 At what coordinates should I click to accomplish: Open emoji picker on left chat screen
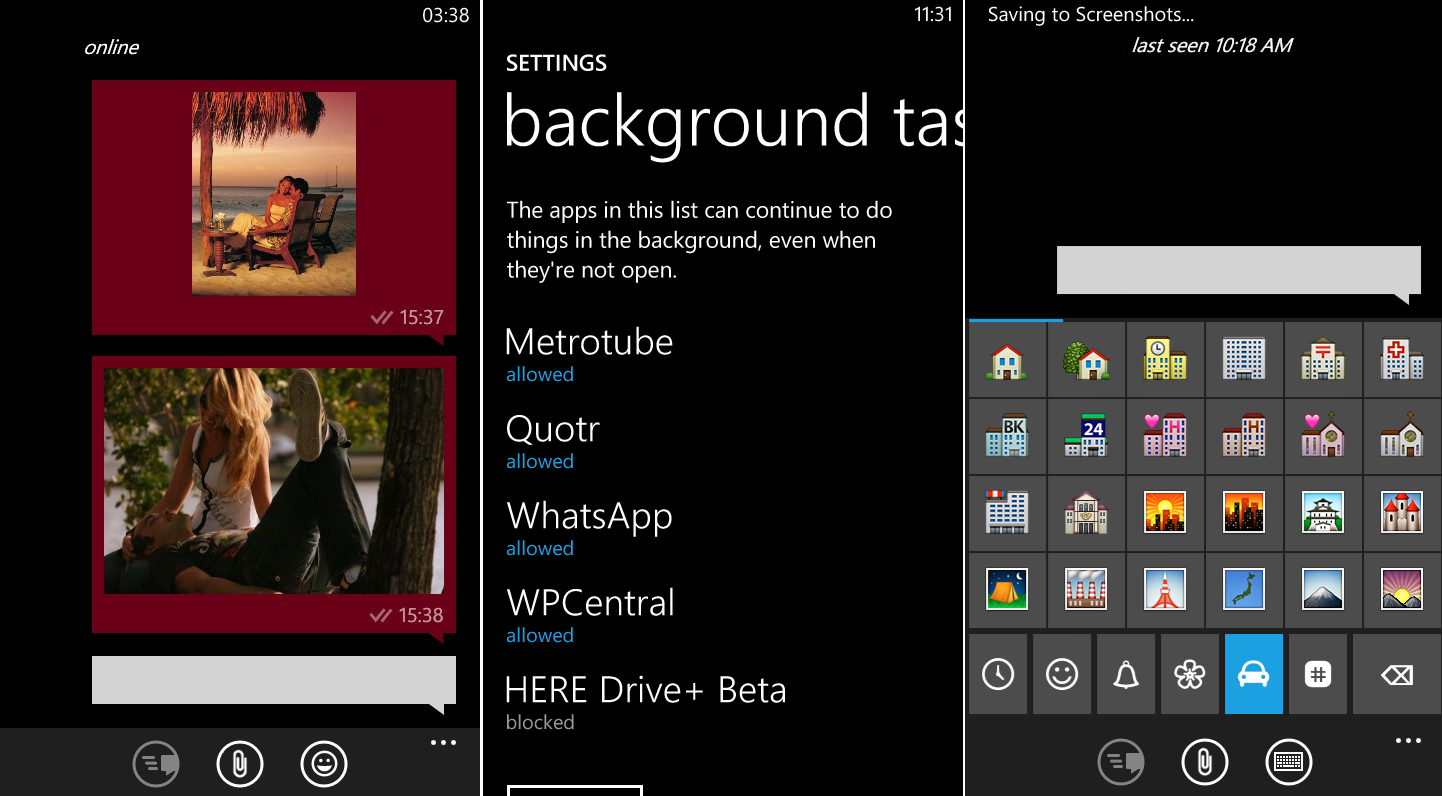point(324,765)
